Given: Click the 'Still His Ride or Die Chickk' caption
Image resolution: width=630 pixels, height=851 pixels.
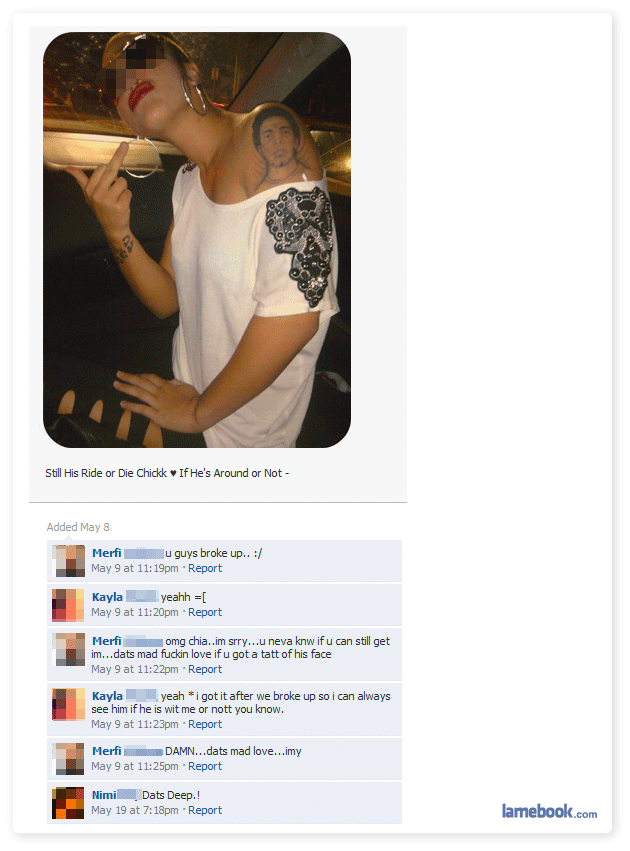Looking at the screenshot, I should pyautogui.click(x=167, y=473).
